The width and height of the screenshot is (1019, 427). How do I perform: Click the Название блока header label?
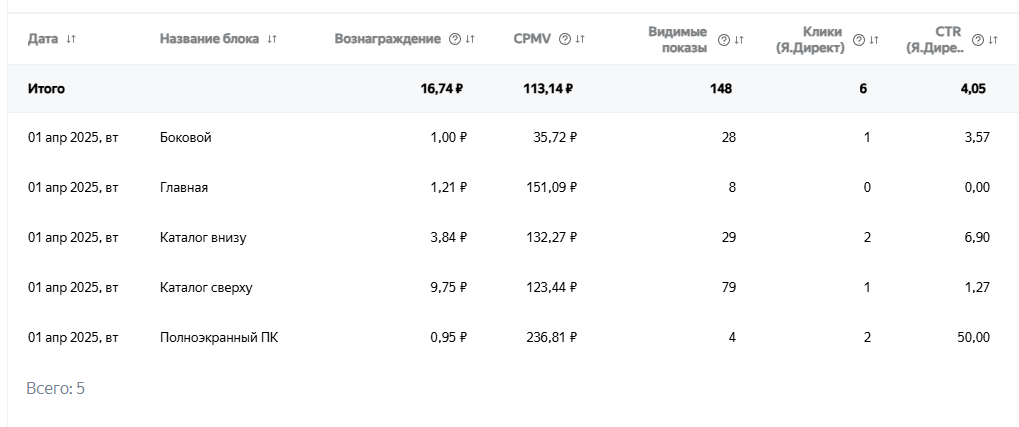pyautogui.click(x=209, y=39)
